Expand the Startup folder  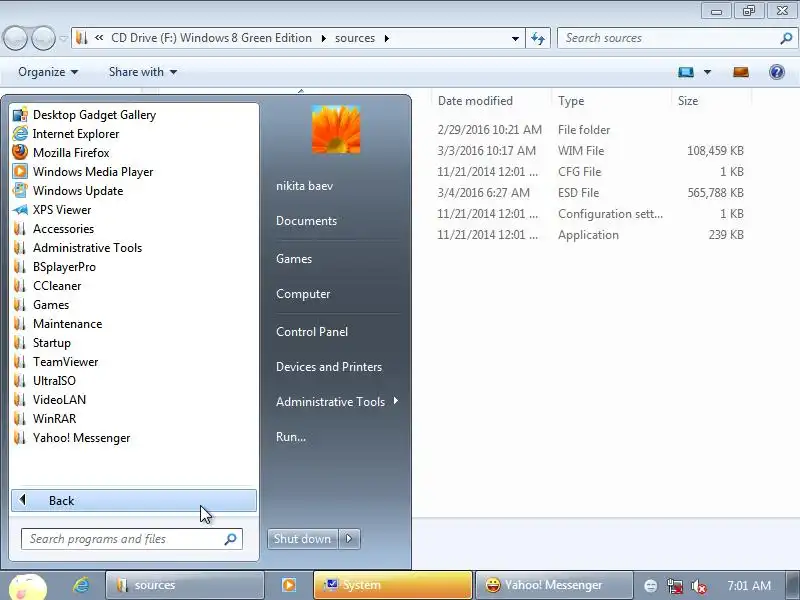pyautogui.click(x=52, y=343)
